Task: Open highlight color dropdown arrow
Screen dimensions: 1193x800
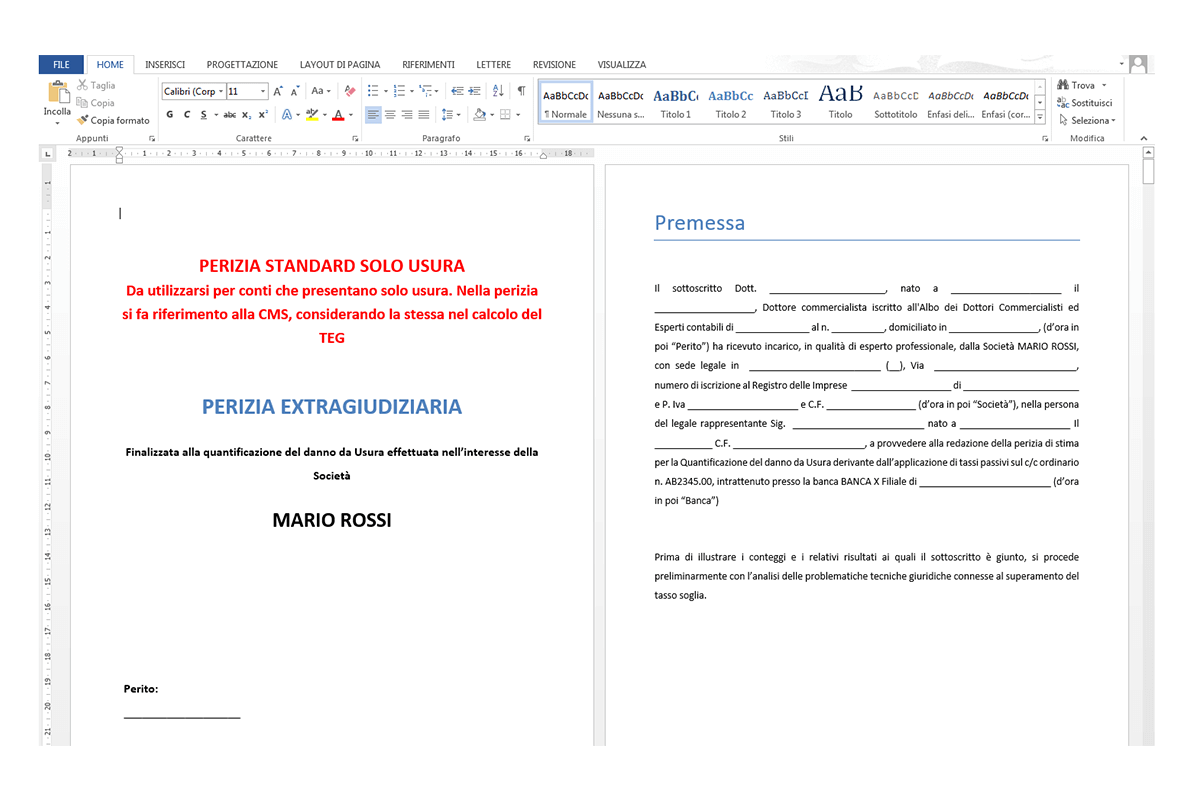Action: tap(325, 115)
